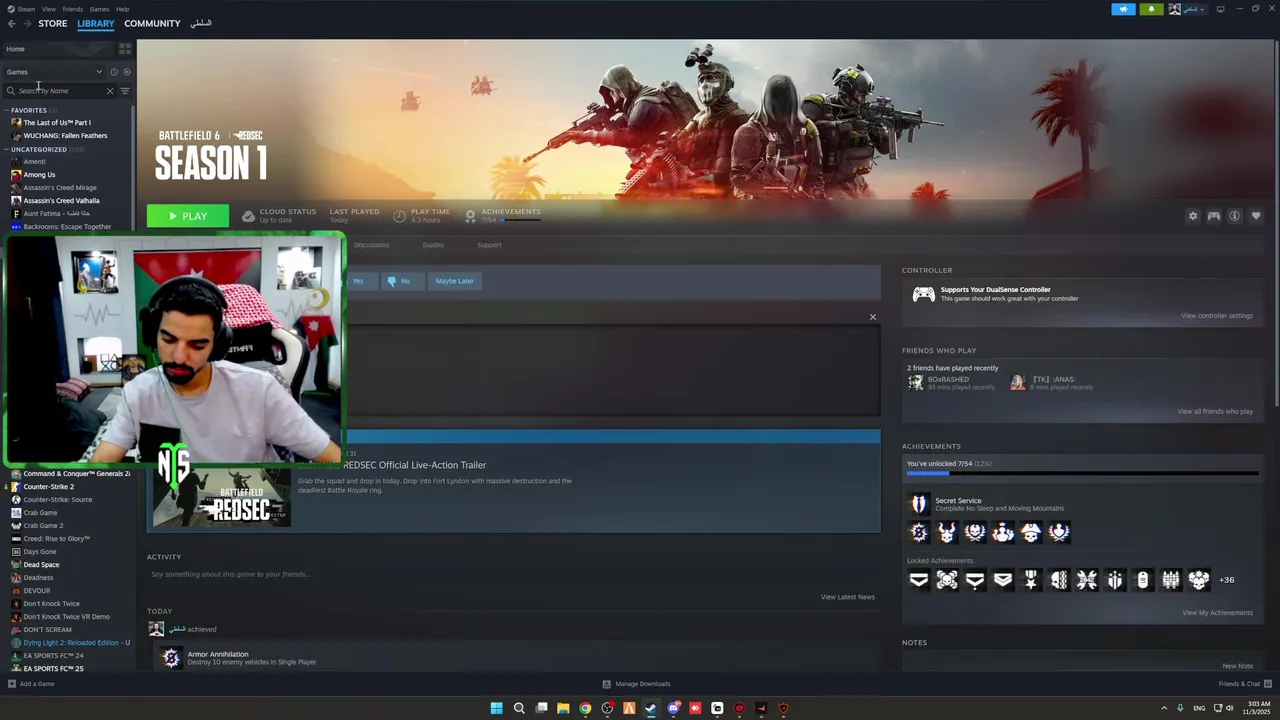Show hidden system tray icons
This screenshot has height=720, width=1280.
click(1164, 708)
